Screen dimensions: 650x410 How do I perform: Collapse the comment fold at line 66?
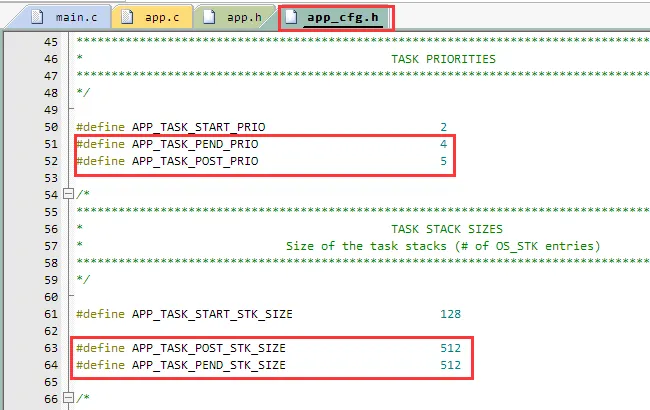click(x=68, y=399)
